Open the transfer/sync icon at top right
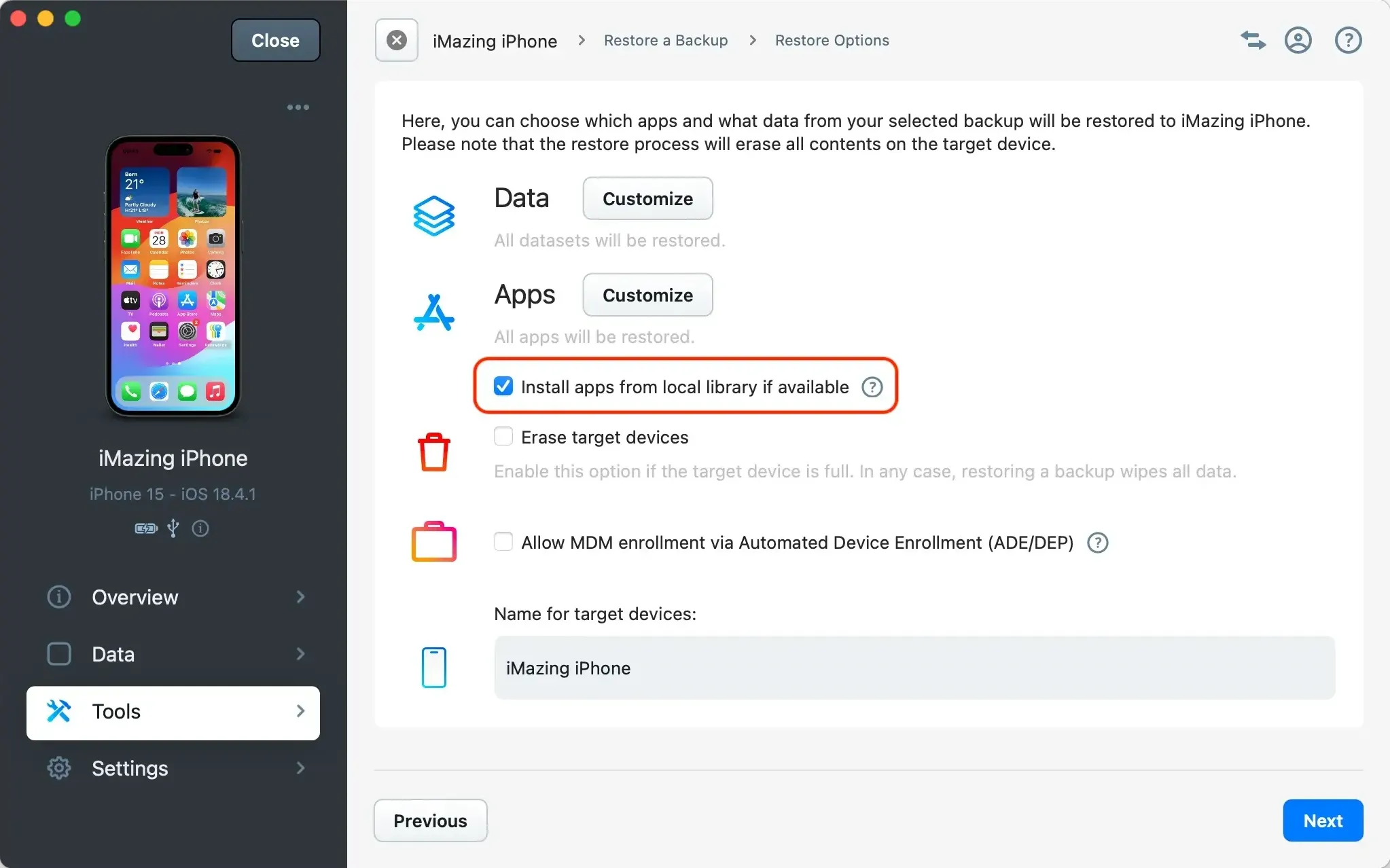1390x868 pixels. coord(1252,40)
